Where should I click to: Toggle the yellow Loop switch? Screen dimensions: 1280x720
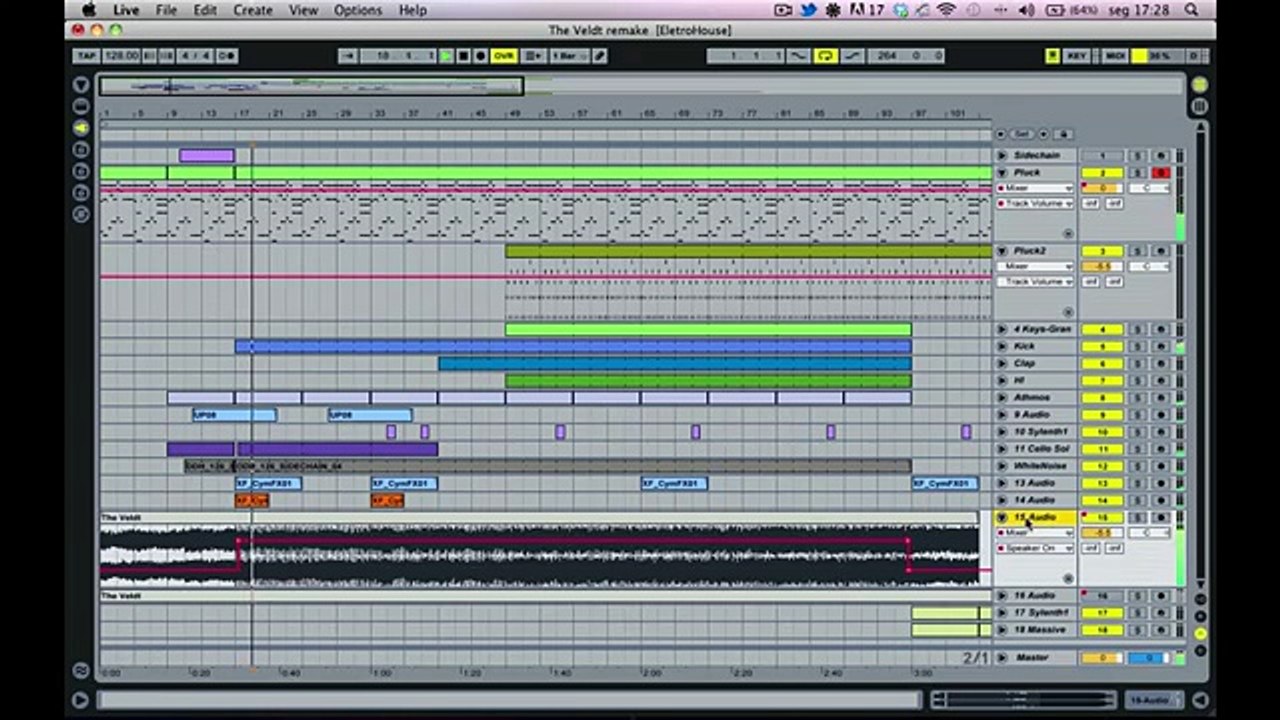point(826,56)
